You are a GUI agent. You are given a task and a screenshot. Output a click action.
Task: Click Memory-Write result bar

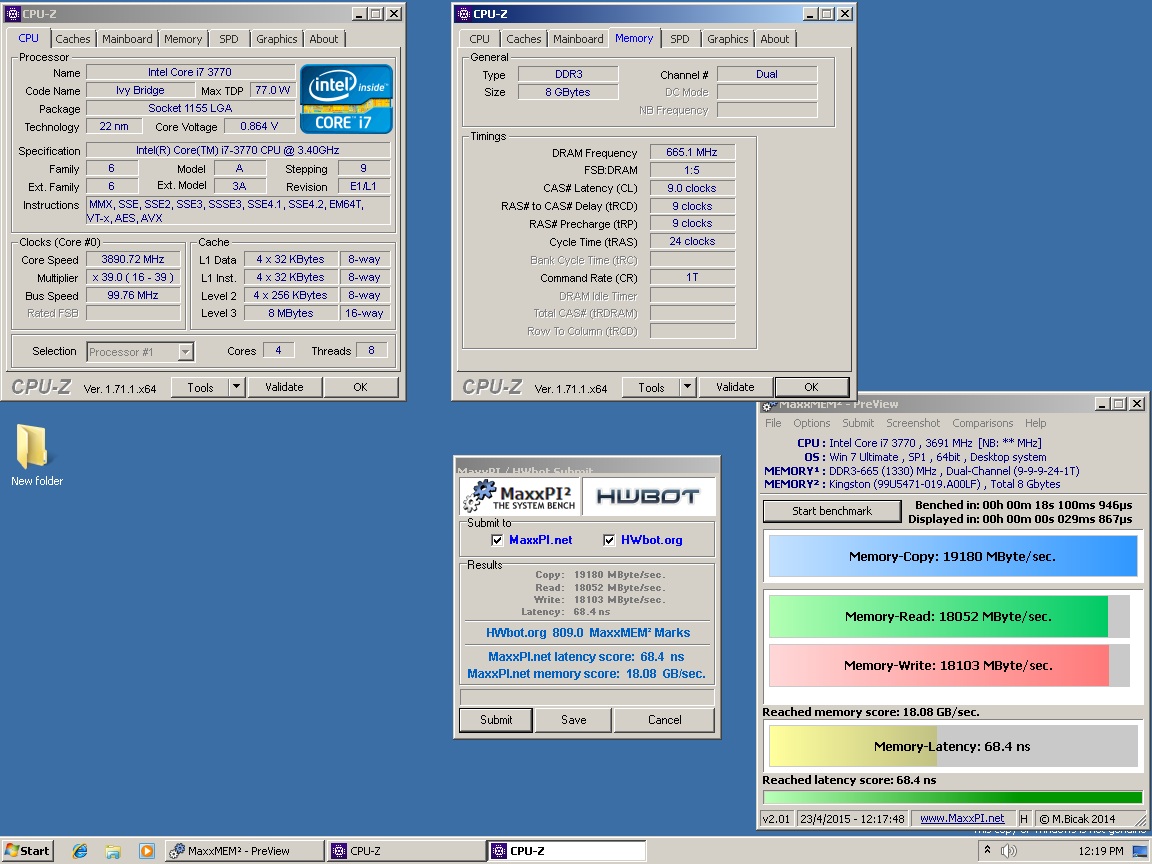[948, 666]
